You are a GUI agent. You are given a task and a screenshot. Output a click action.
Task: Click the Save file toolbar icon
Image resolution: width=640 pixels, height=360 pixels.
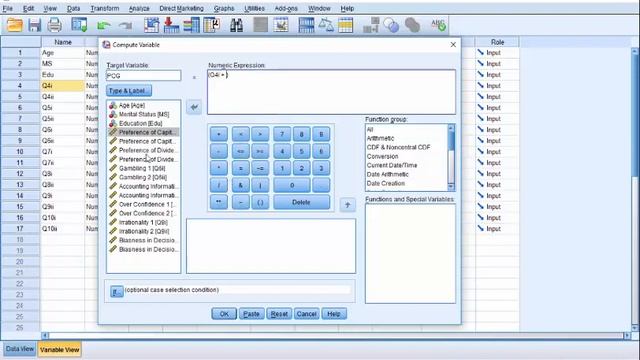[x=35, y=25]
